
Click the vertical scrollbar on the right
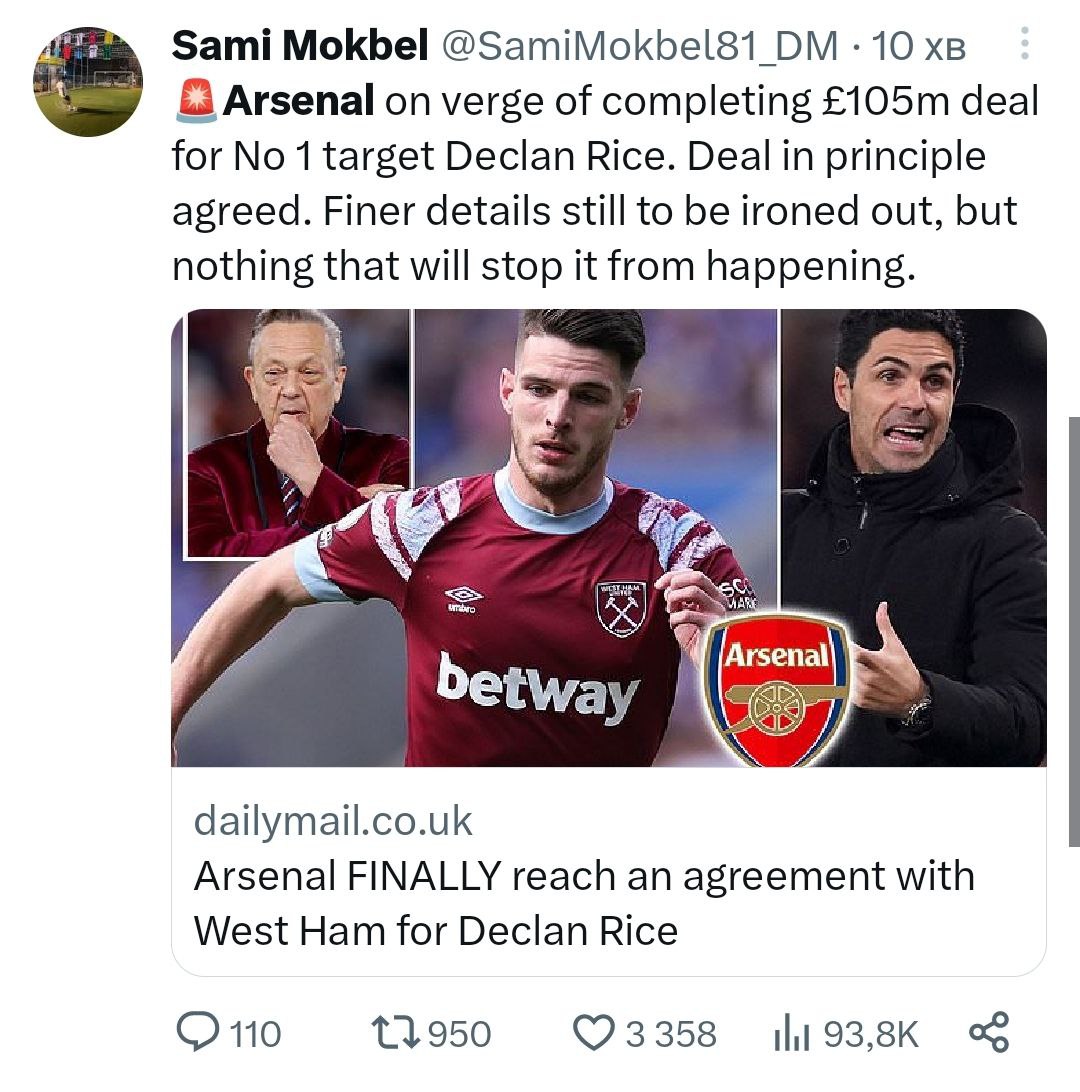coord(1074,630)
